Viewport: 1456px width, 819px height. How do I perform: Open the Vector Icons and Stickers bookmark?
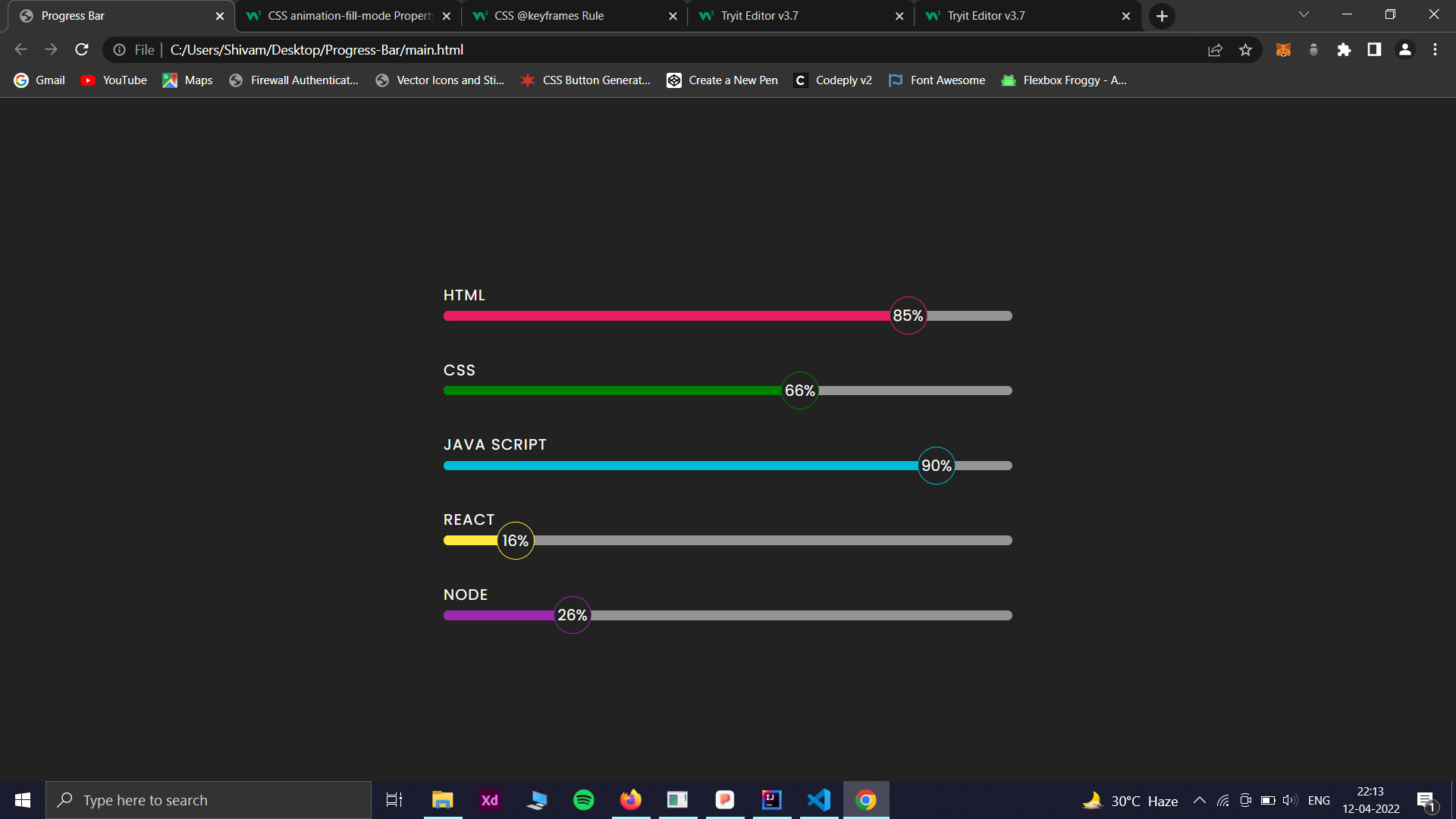[x=440, y=80]
